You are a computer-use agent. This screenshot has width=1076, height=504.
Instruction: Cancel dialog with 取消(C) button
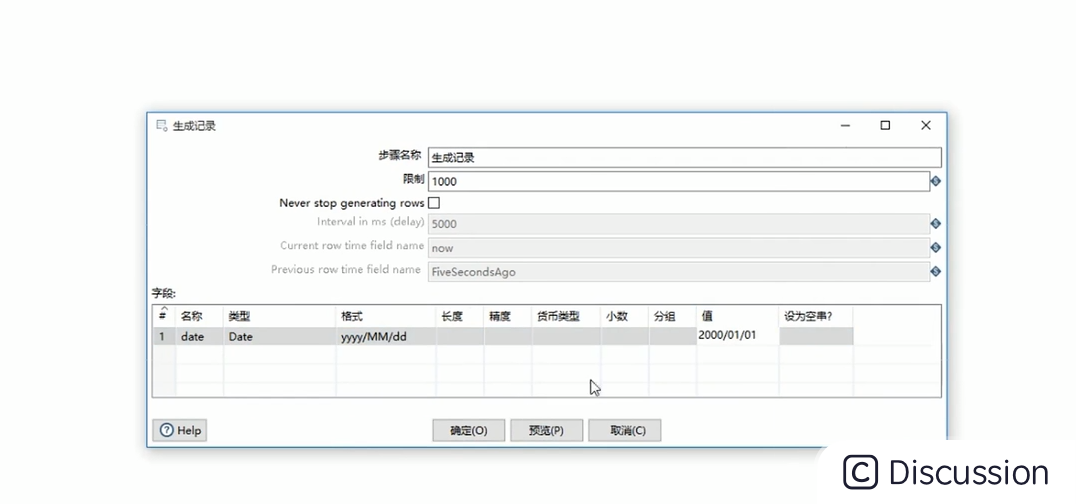tap(624, 431)
